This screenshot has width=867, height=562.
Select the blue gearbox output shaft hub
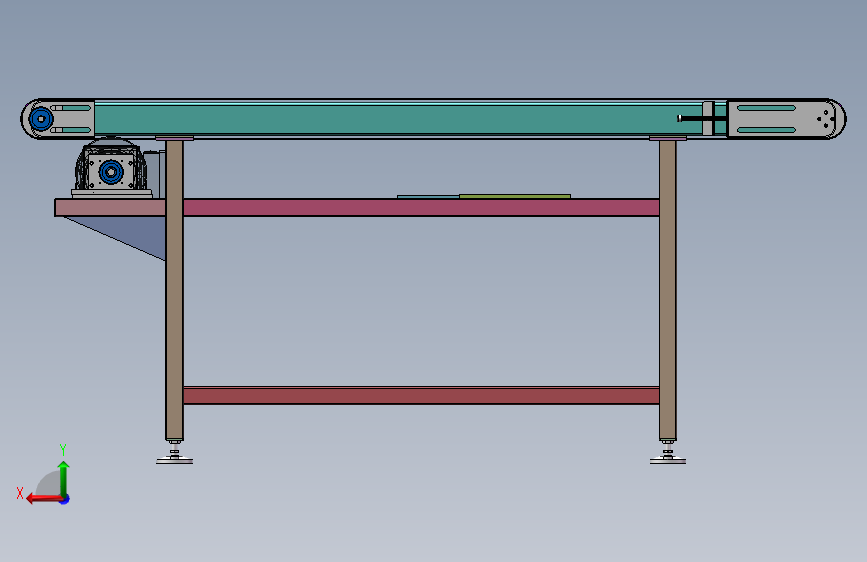point(111,172)
